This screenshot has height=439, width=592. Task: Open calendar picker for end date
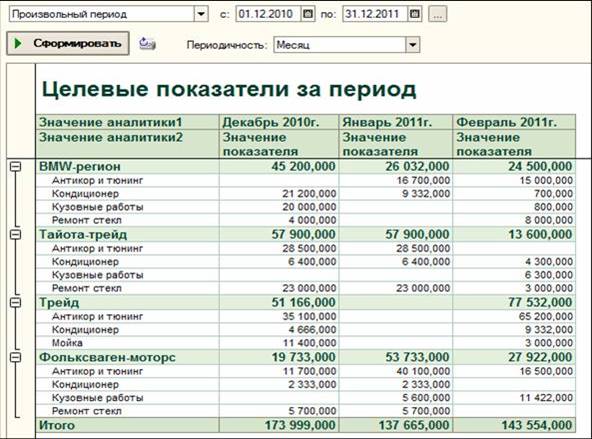point(415,14)
